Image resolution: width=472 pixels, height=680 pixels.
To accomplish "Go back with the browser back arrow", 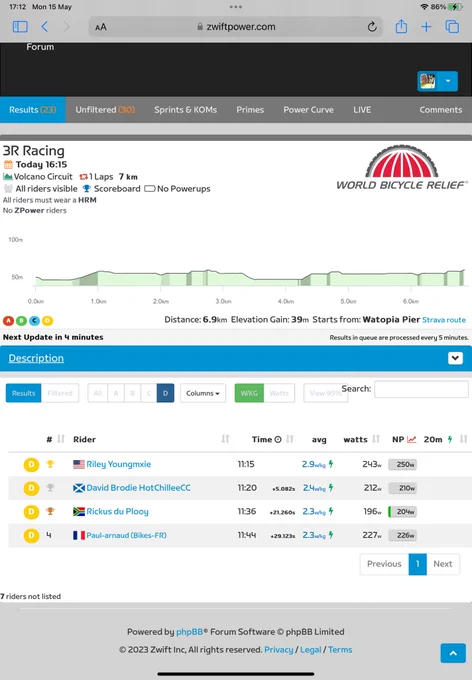I will [x=44, y=27].
